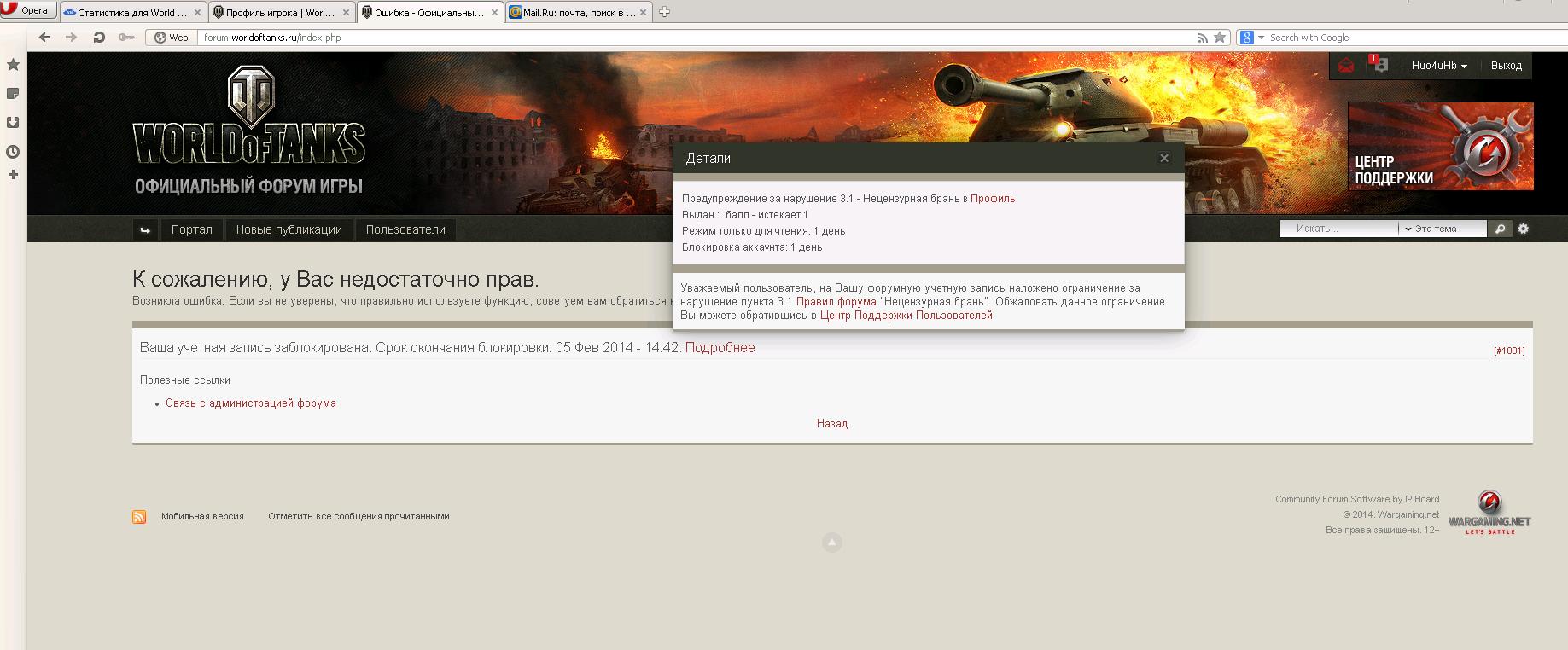1568x650 pixels.
Task: Open the Правил форума link
Action: coord(836,302)
